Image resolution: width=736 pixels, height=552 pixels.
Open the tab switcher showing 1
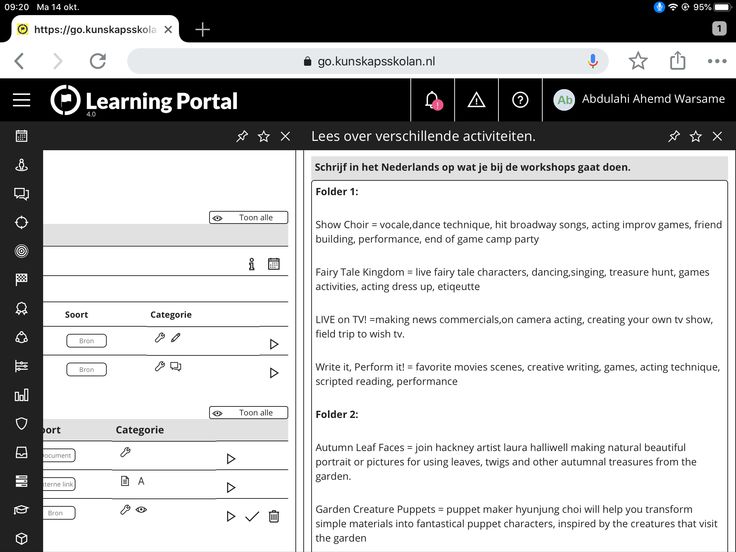coord(719,29)
